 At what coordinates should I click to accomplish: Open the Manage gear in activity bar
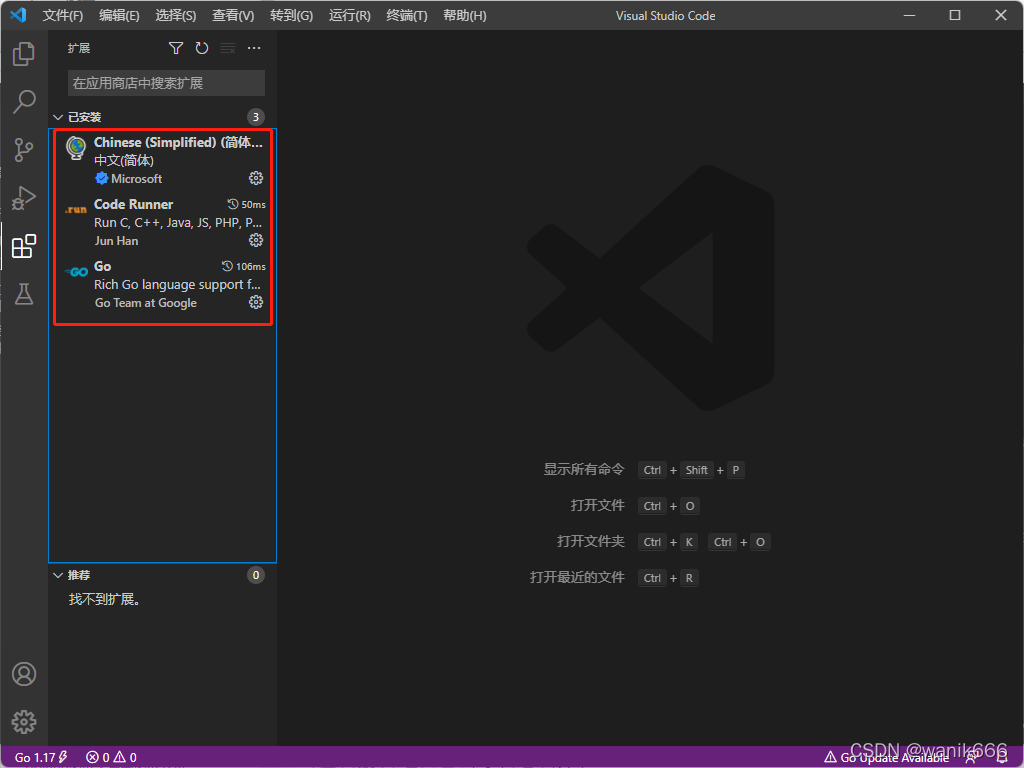24,722
